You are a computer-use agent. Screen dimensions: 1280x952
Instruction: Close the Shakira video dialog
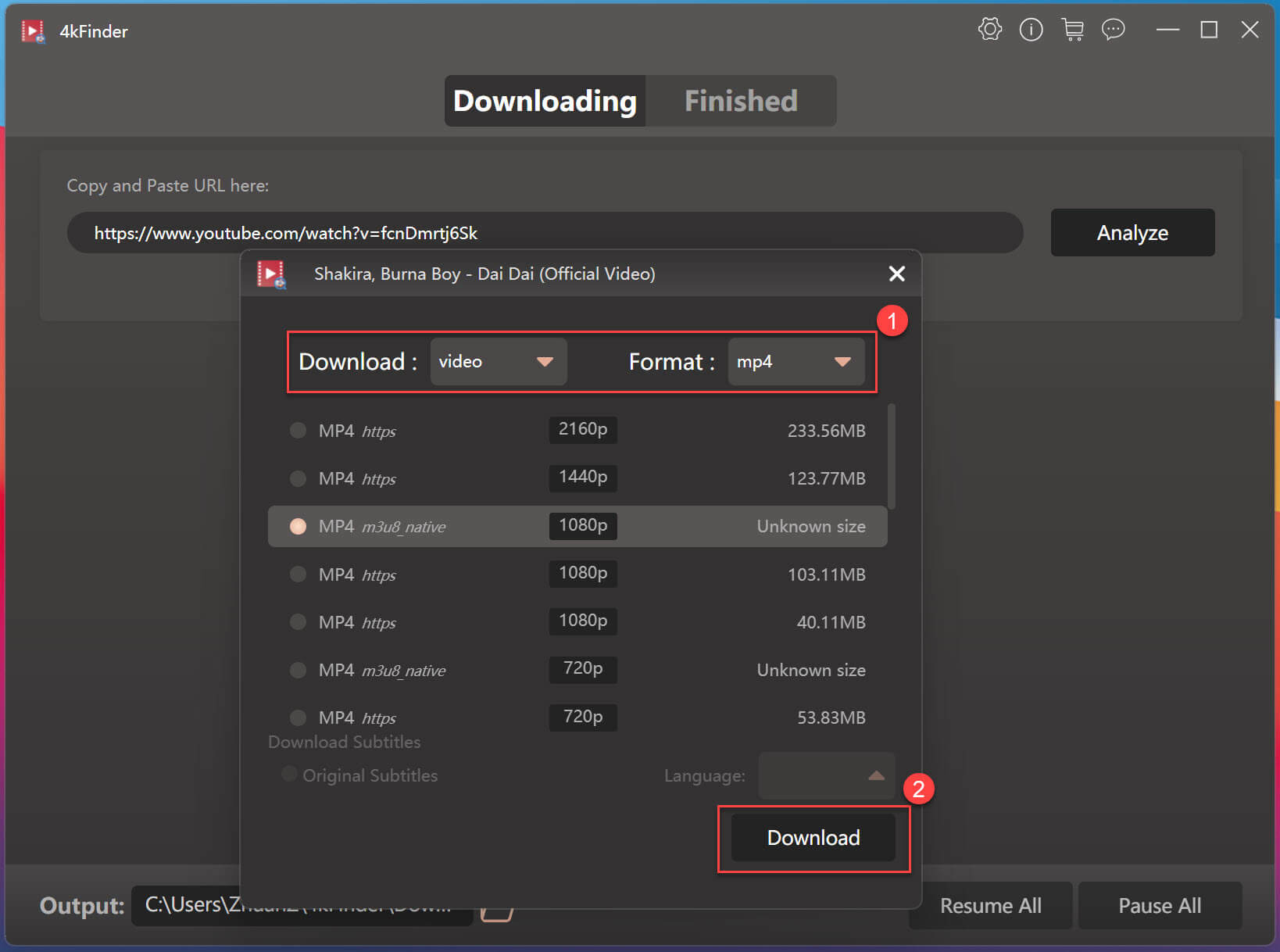click(896, 274)
